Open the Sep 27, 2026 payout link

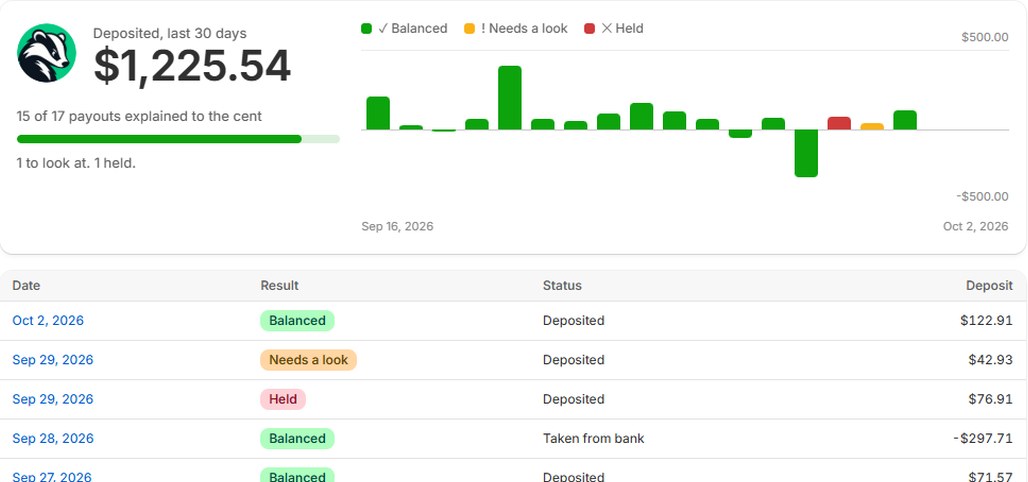click(52, 477)
